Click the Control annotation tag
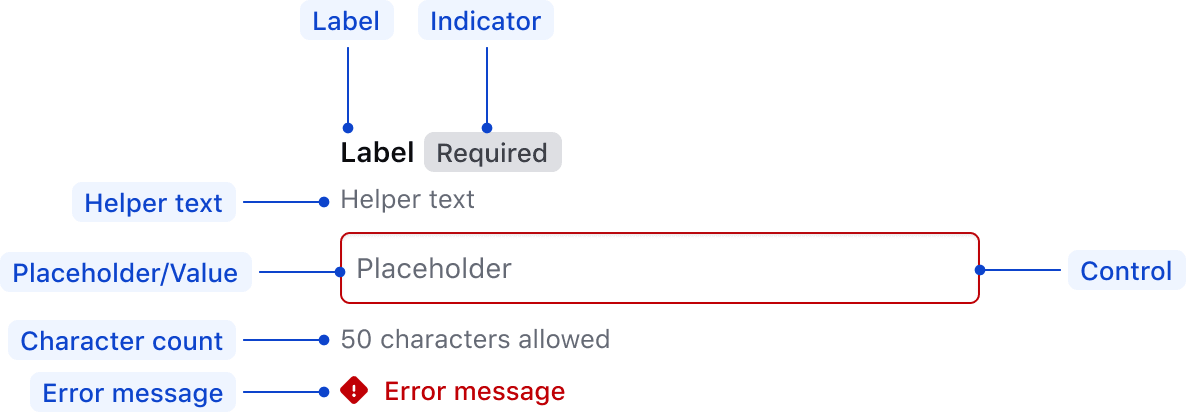The width and height of the screenshot is (1186, 412). (1126, 271)
